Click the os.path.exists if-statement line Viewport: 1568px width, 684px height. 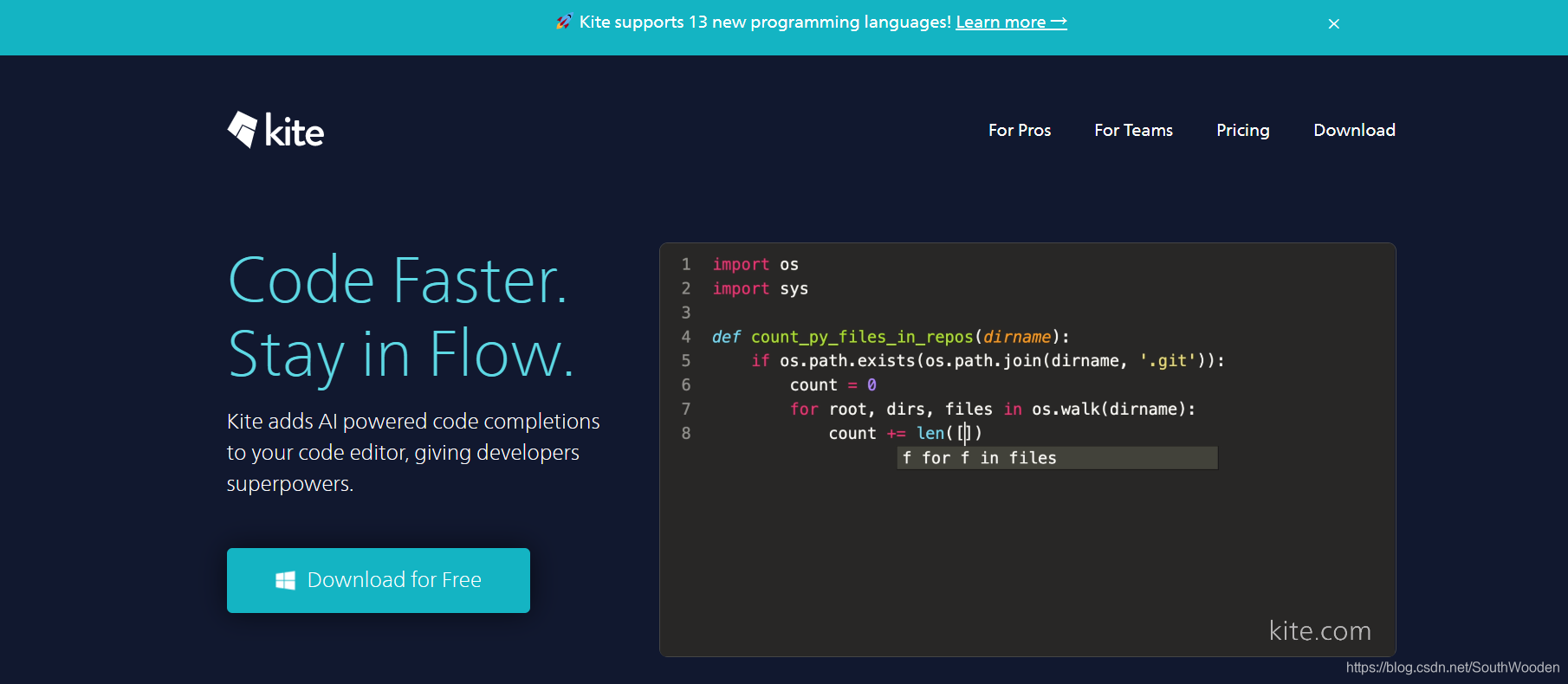[x=988, y=361]
